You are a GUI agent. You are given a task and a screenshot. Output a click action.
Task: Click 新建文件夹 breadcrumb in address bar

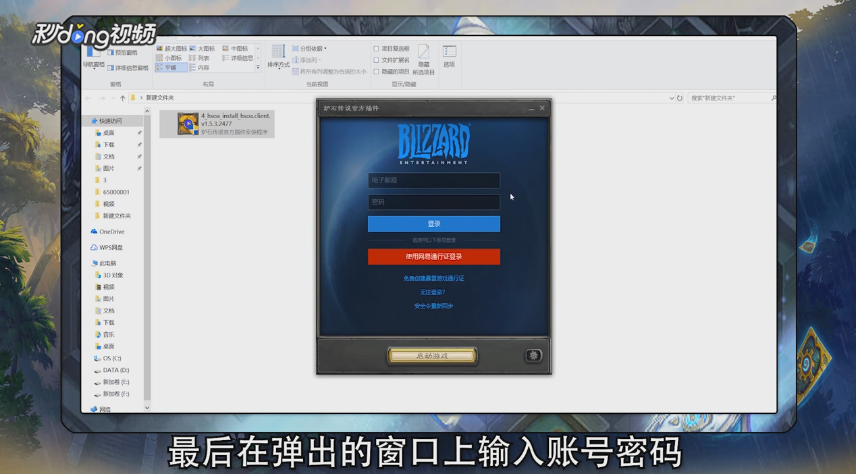[x=160, y=98]
